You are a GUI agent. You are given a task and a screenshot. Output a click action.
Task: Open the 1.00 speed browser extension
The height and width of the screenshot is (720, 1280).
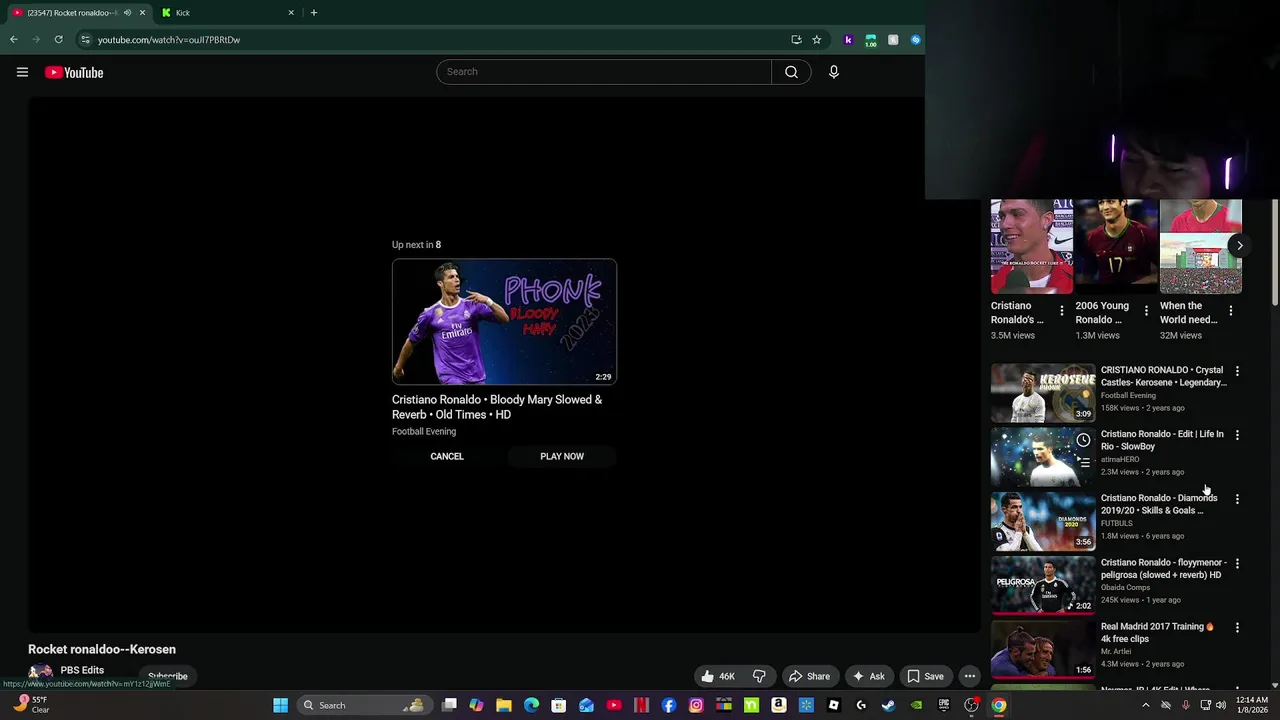871,40
